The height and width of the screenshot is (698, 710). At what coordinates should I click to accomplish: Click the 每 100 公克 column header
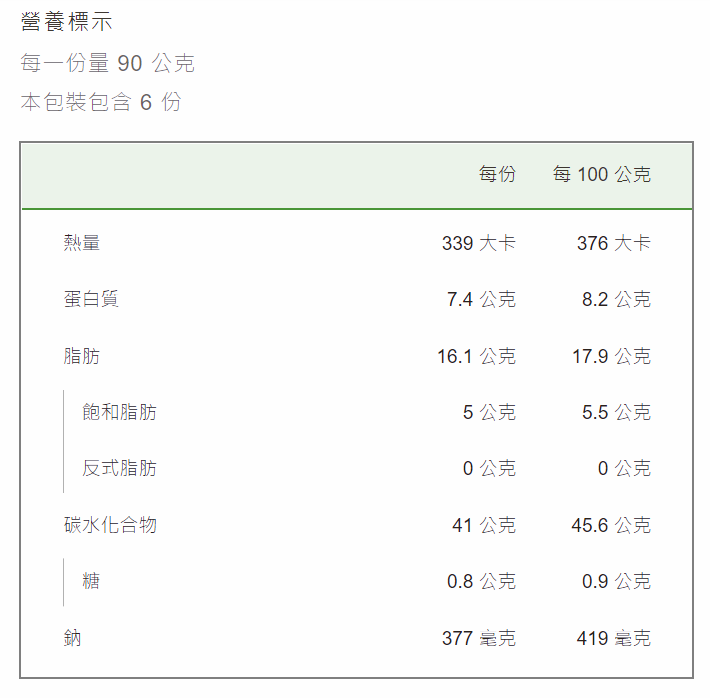602,174
